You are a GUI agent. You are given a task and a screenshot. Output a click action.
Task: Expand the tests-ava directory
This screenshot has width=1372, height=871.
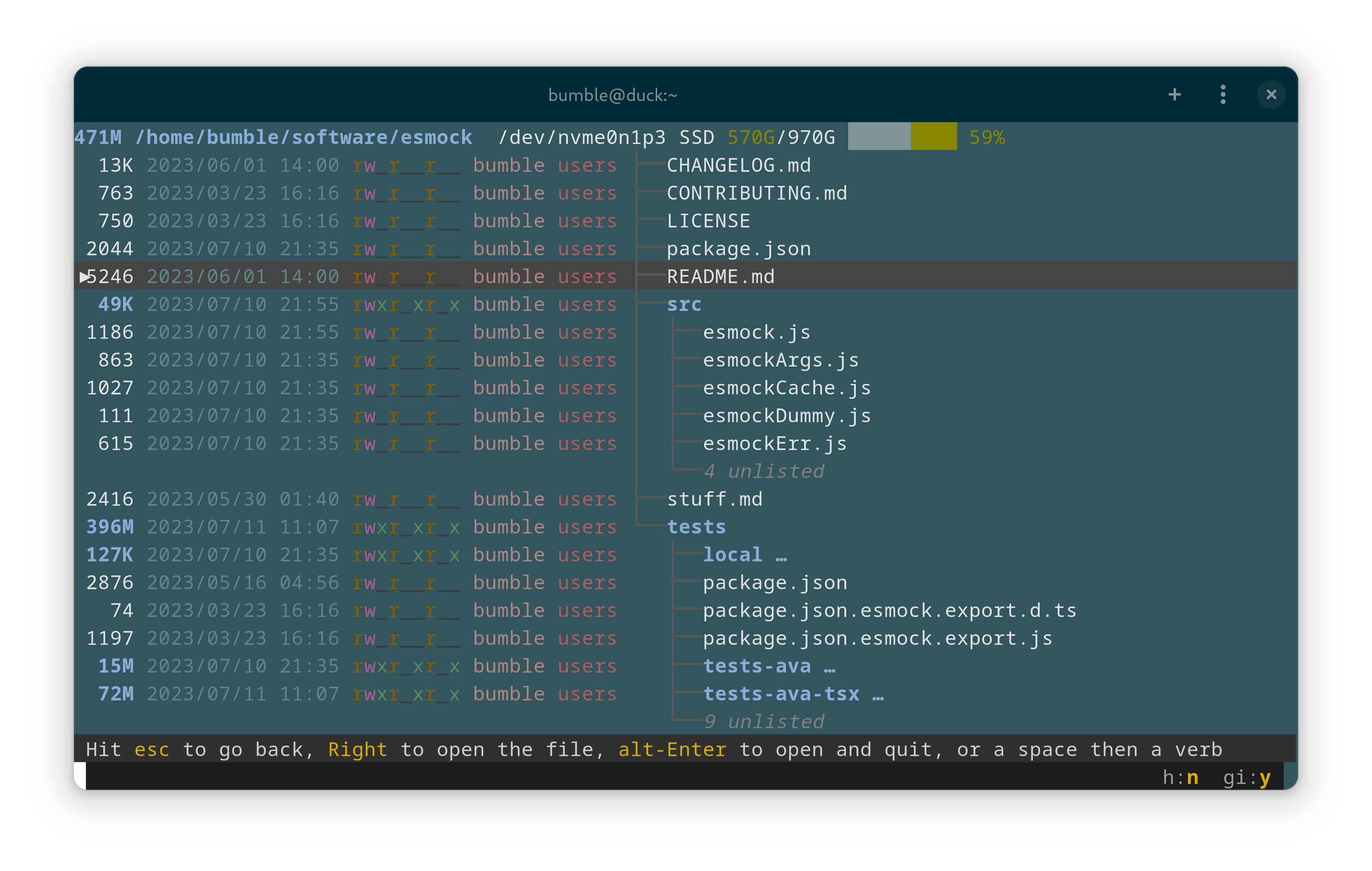click(x=758, y=665)
